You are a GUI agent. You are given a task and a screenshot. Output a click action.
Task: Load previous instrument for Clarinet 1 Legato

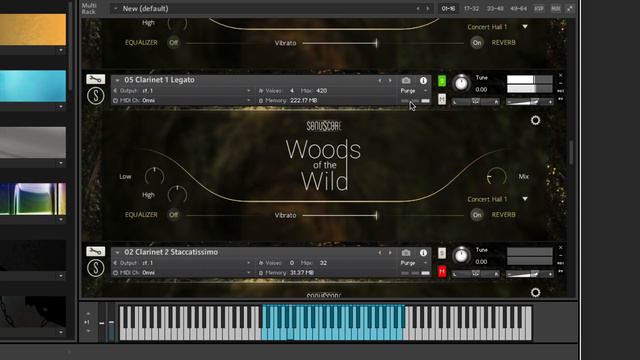(x=380, y=80)
